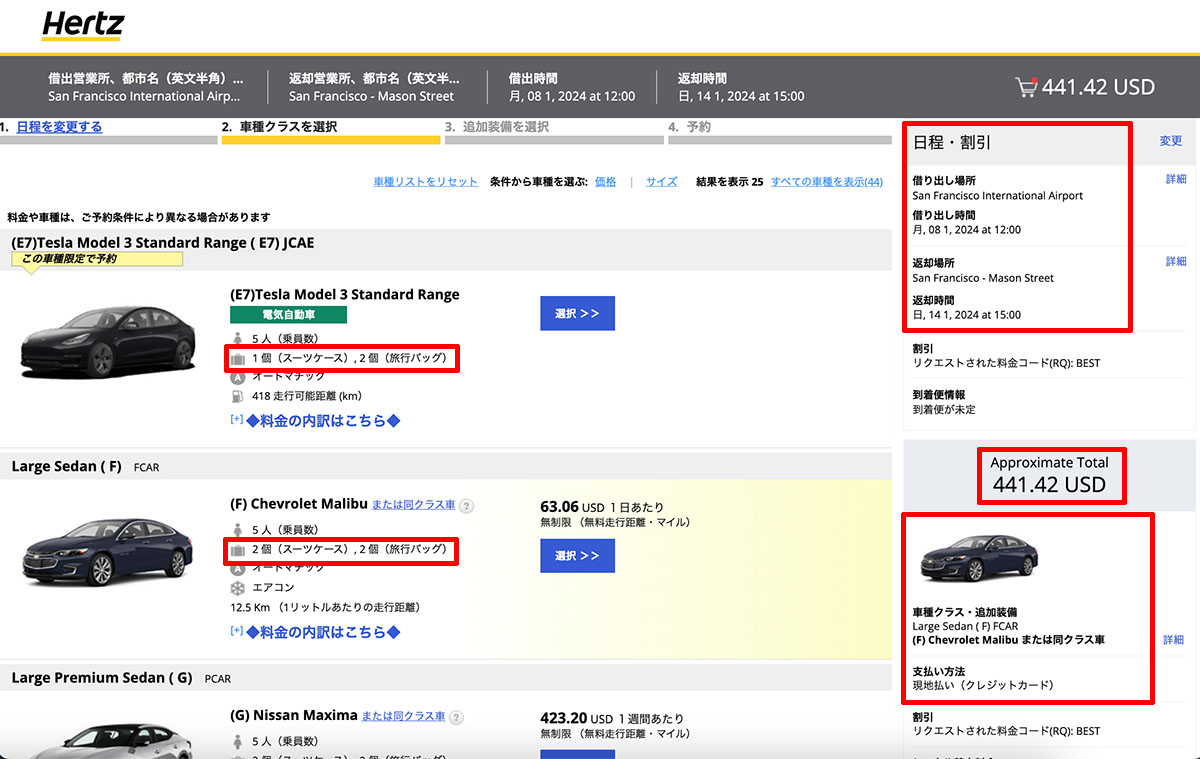This screenshot has width=1200, height=759.
Task: Click the Hertz logo
Action: pyautogui.click(x=83, y=26)
